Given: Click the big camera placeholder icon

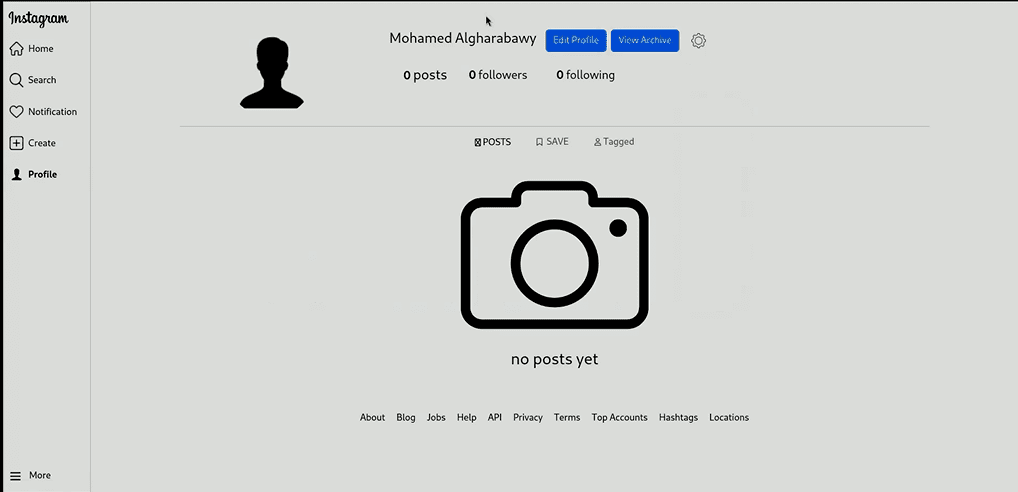Looking at the screenshot, I should (554, 255).
